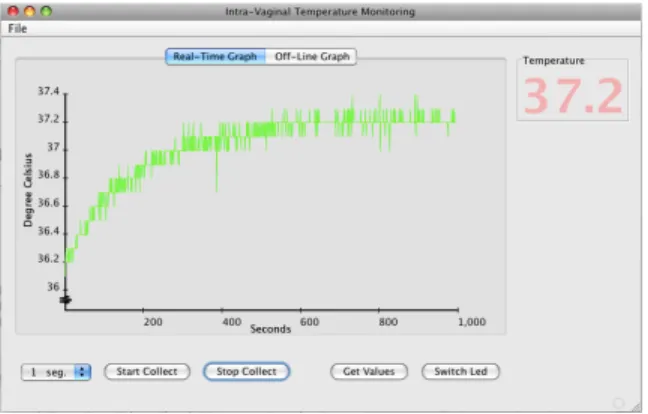Click the Degree Celsius axis label
648x414 pixels.
(x=28, y=190)
